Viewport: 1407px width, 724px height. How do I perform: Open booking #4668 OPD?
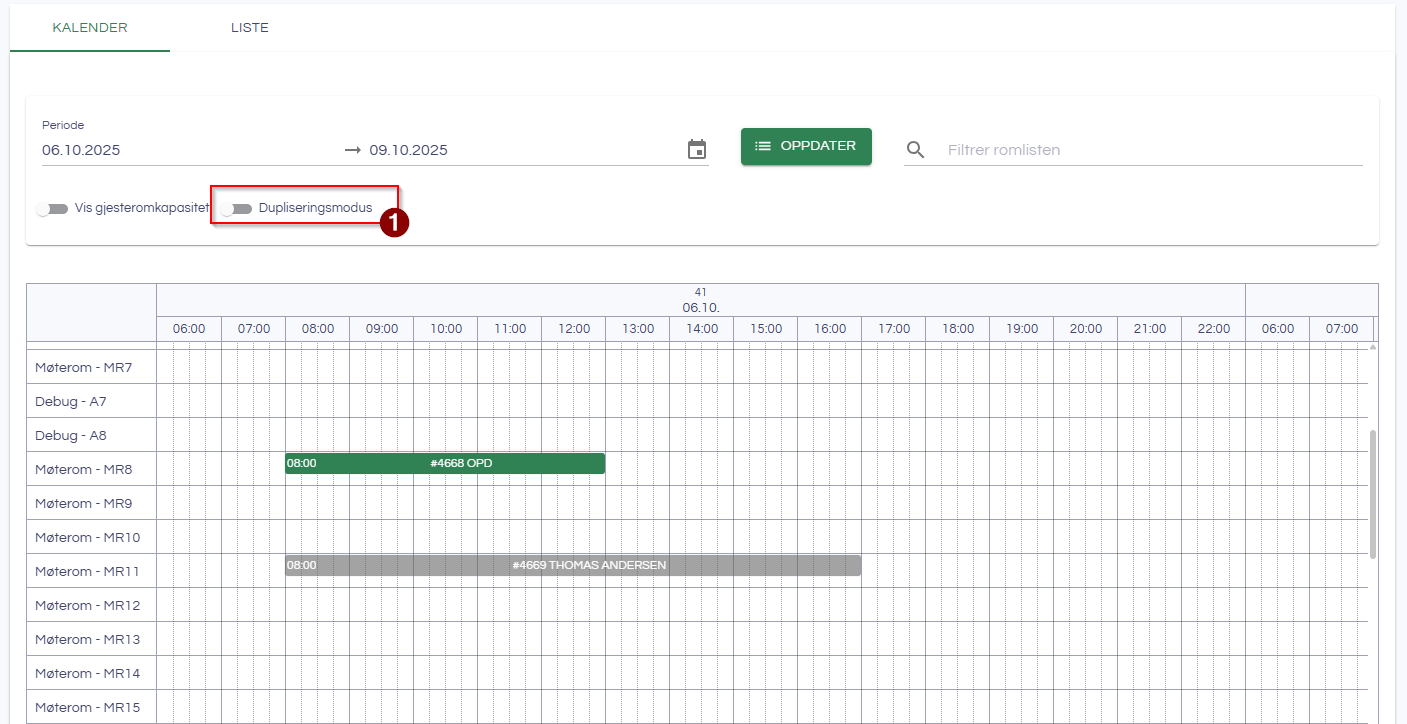(445, 464)
